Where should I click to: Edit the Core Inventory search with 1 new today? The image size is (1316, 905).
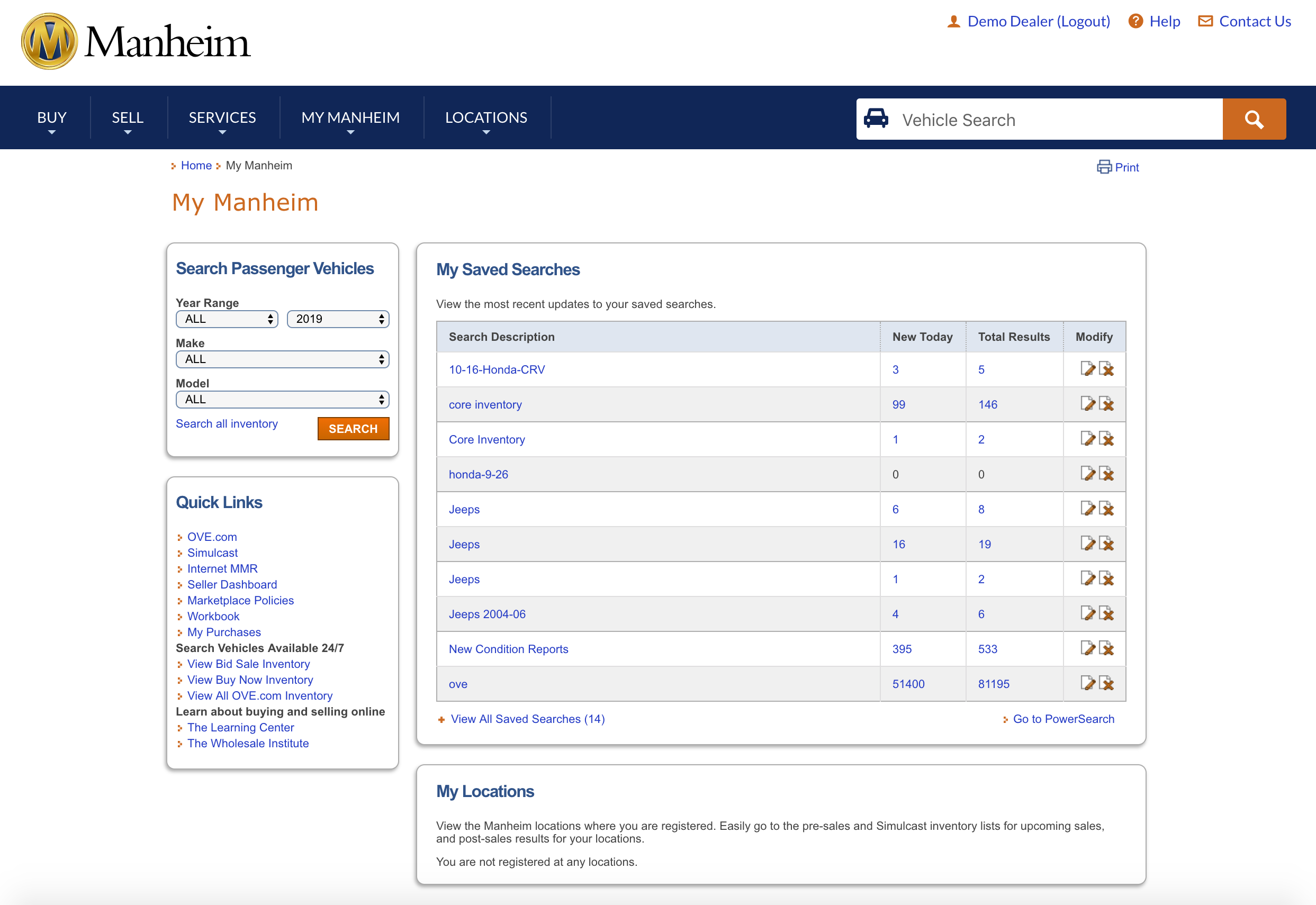(1087, 438)
